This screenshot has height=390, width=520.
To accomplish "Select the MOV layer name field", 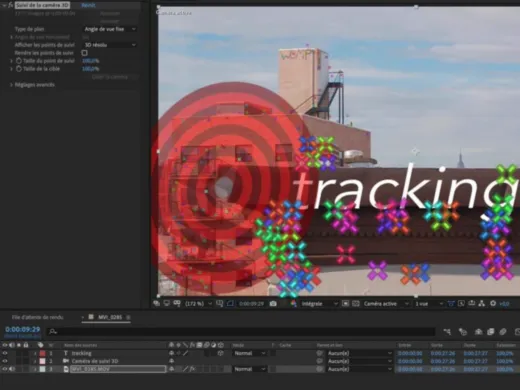I will pyautogui.click(x=118, y=369).
